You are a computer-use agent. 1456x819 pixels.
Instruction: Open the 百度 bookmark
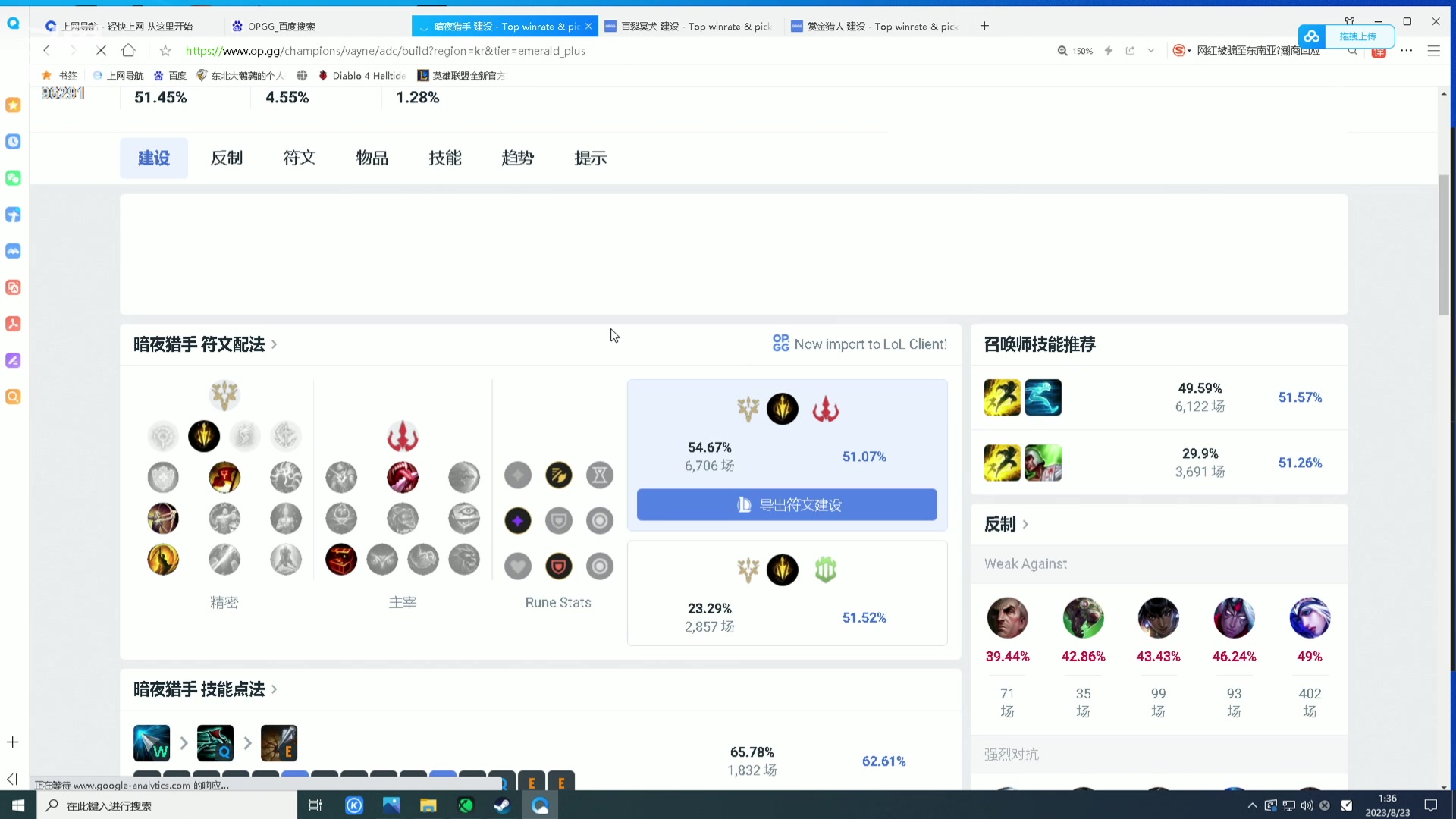(x=170, y=76)
